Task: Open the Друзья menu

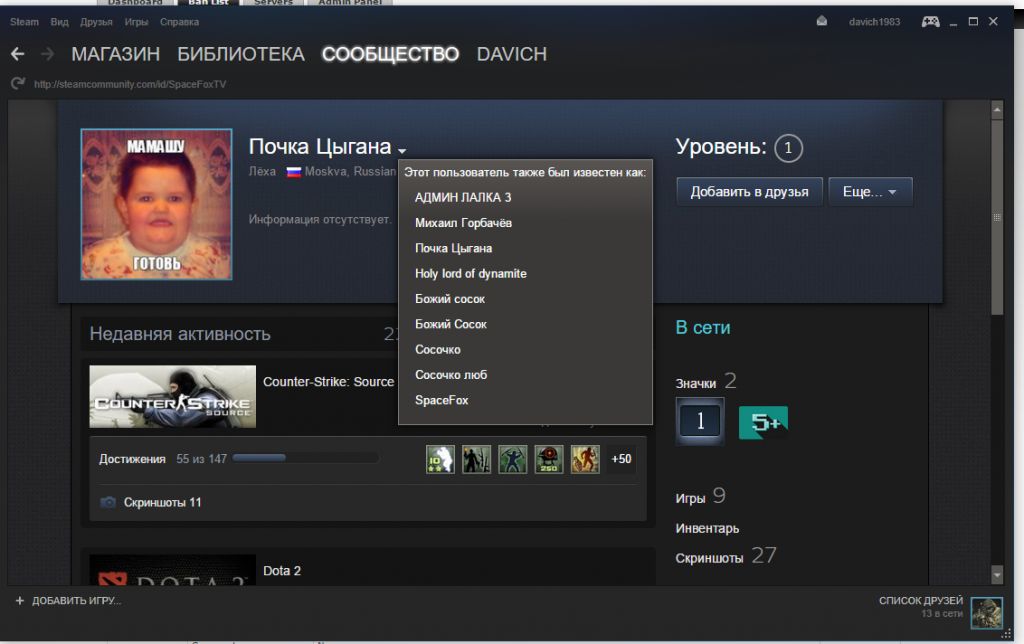Action: [x=96, y=22]
